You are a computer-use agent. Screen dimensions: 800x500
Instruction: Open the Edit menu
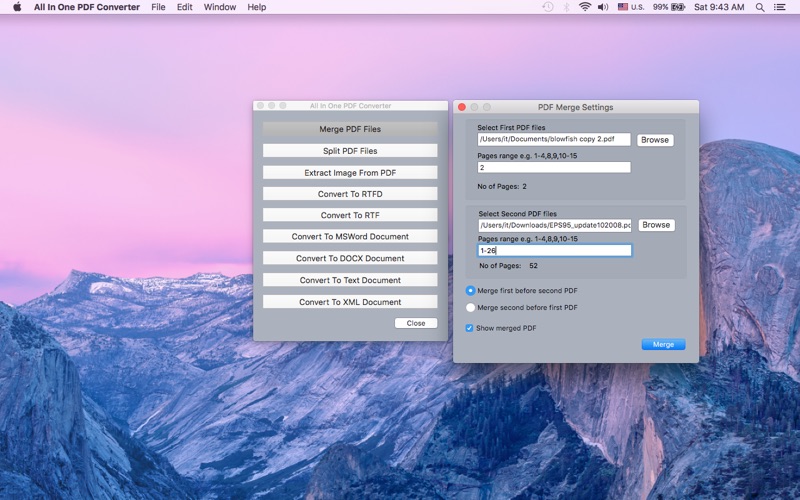click(x=185, y=7)
